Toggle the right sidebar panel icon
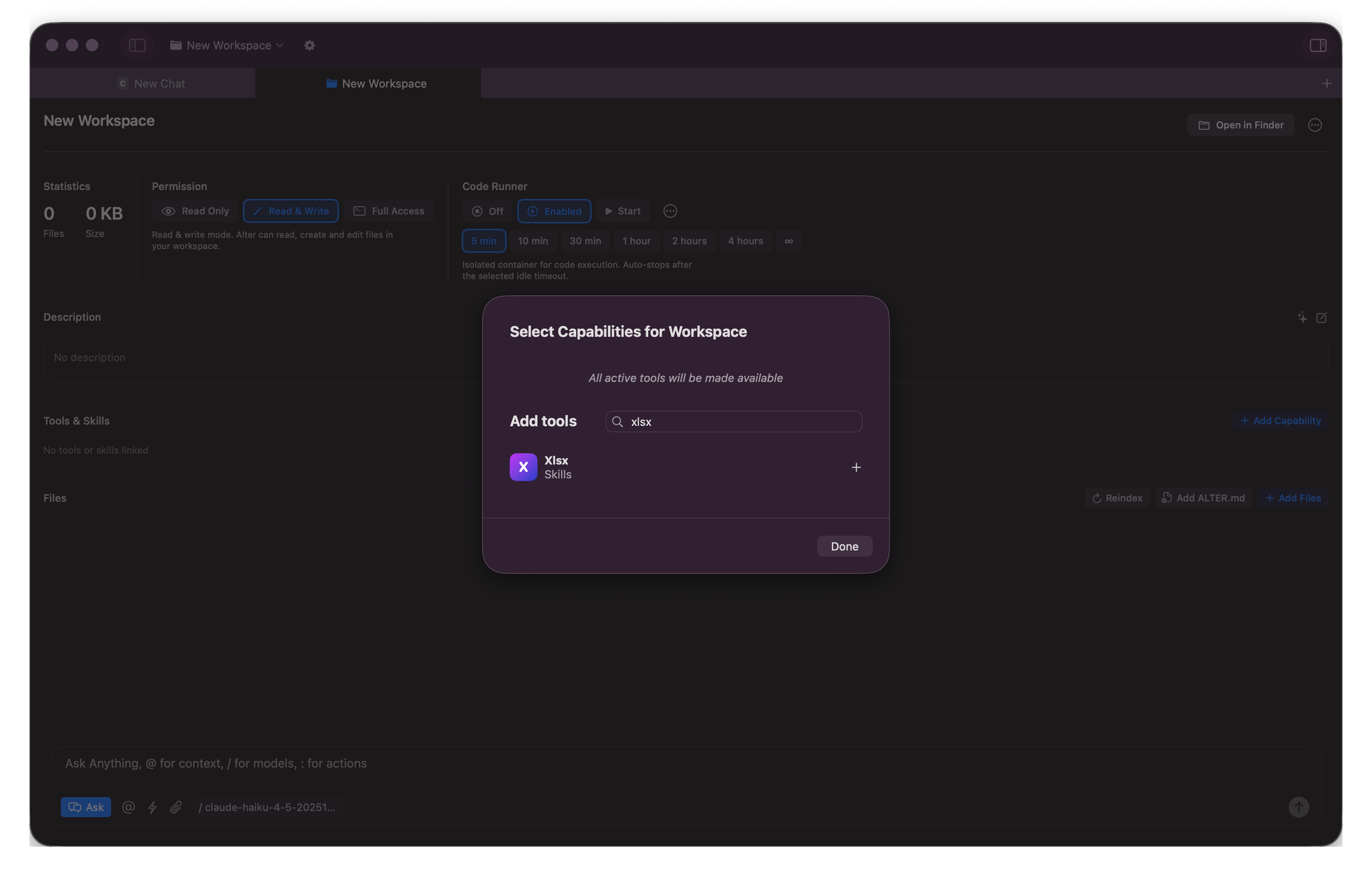The height and width of the screenshot is (883, 1372). tap(1318, 45)
